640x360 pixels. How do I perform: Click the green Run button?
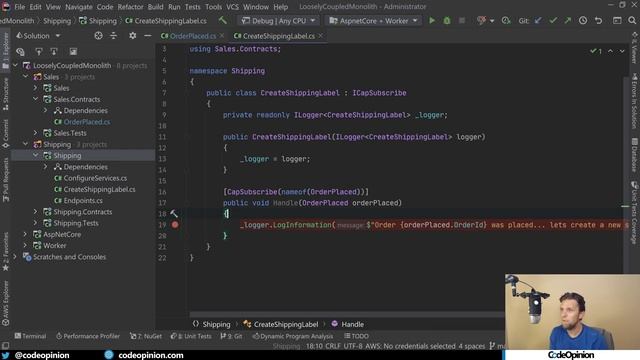click(x=432, y=20)
